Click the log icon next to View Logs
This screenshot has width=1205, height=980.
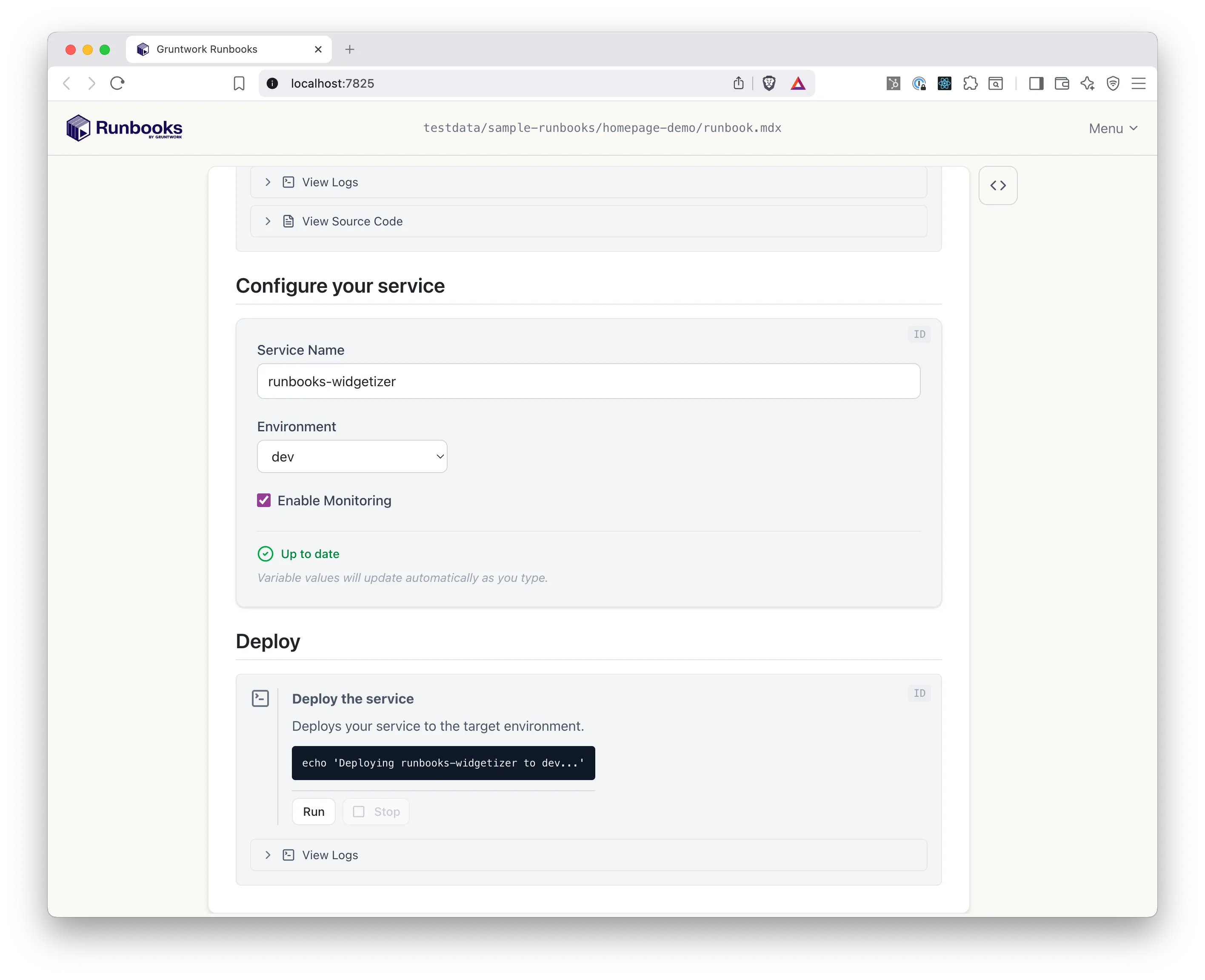coord(288,182)
